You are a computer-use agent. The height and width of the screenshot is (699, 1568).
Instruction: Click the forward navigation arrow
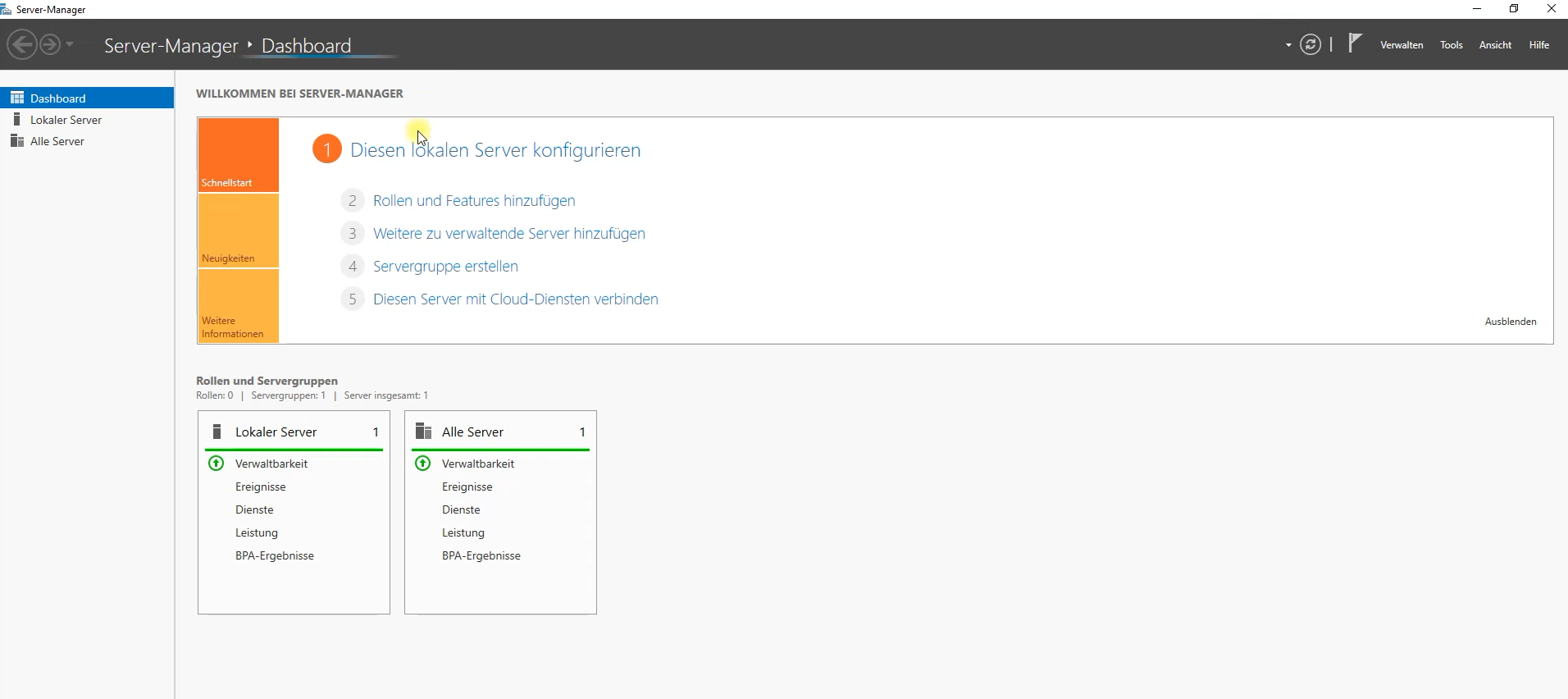pyautogui.click(x=50, y=44)
